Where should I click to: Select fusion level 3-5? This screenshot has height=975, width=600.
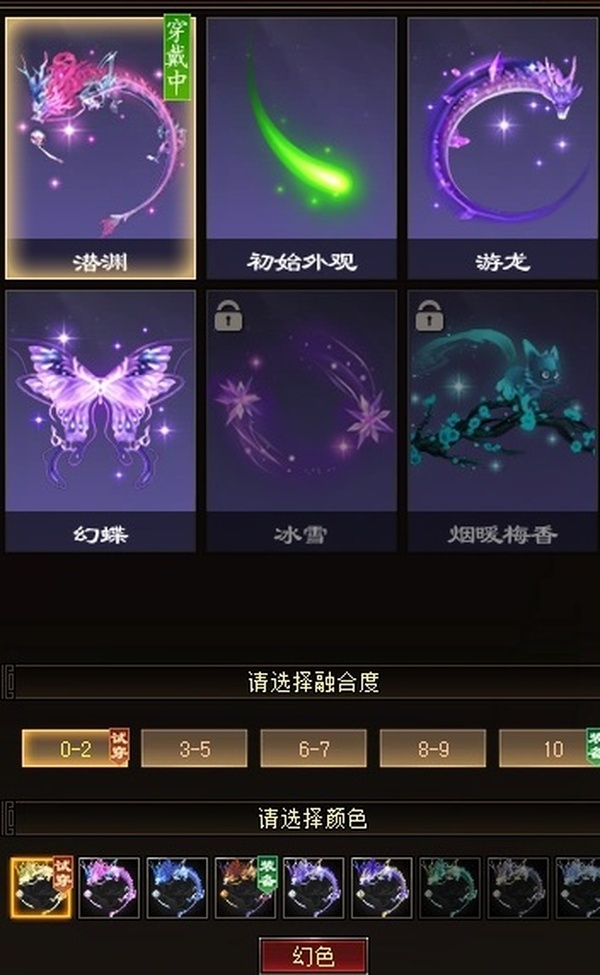194,748
